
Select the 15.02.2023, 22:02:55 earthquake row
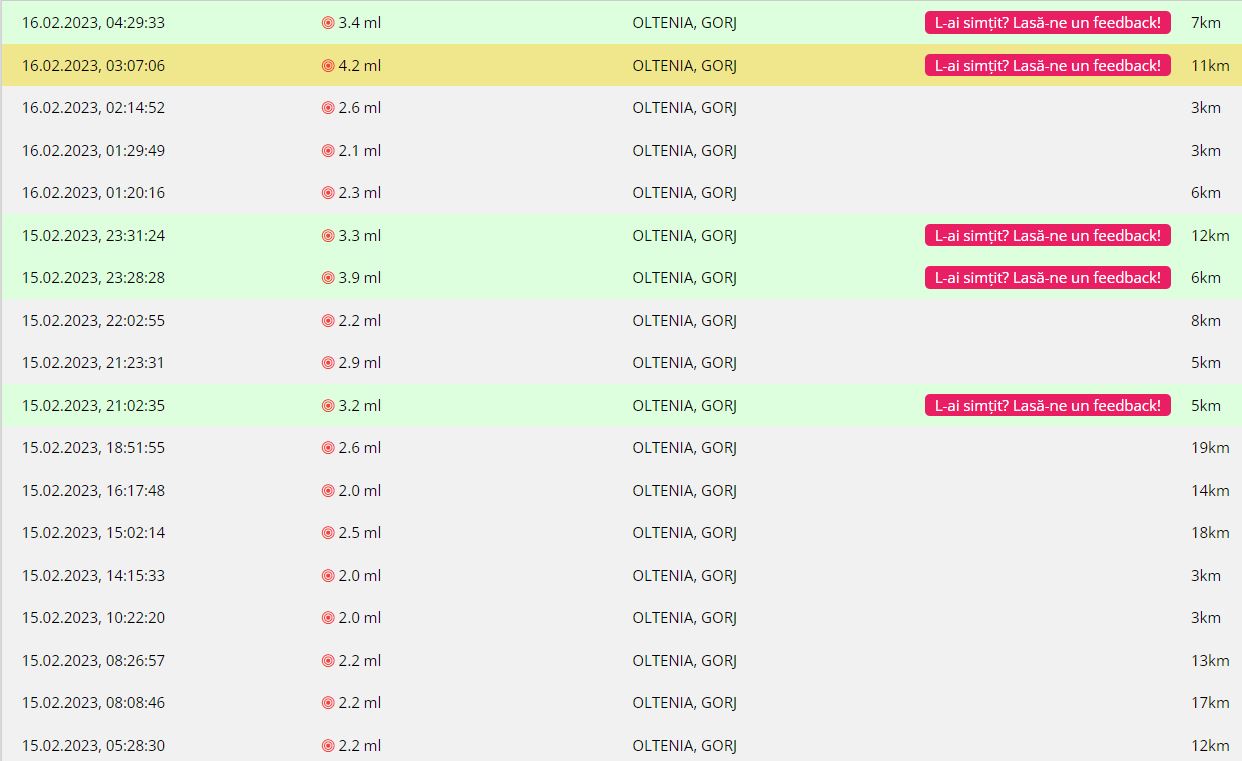[x=94, y=321]
